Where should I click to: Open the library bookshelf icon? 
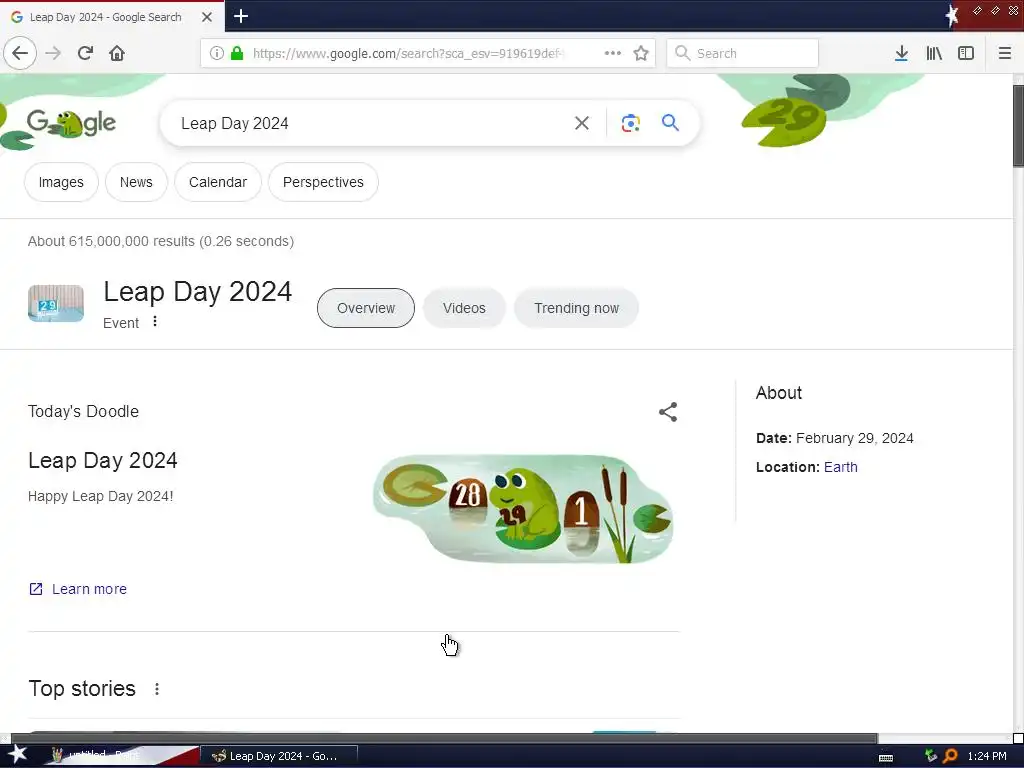934,53
